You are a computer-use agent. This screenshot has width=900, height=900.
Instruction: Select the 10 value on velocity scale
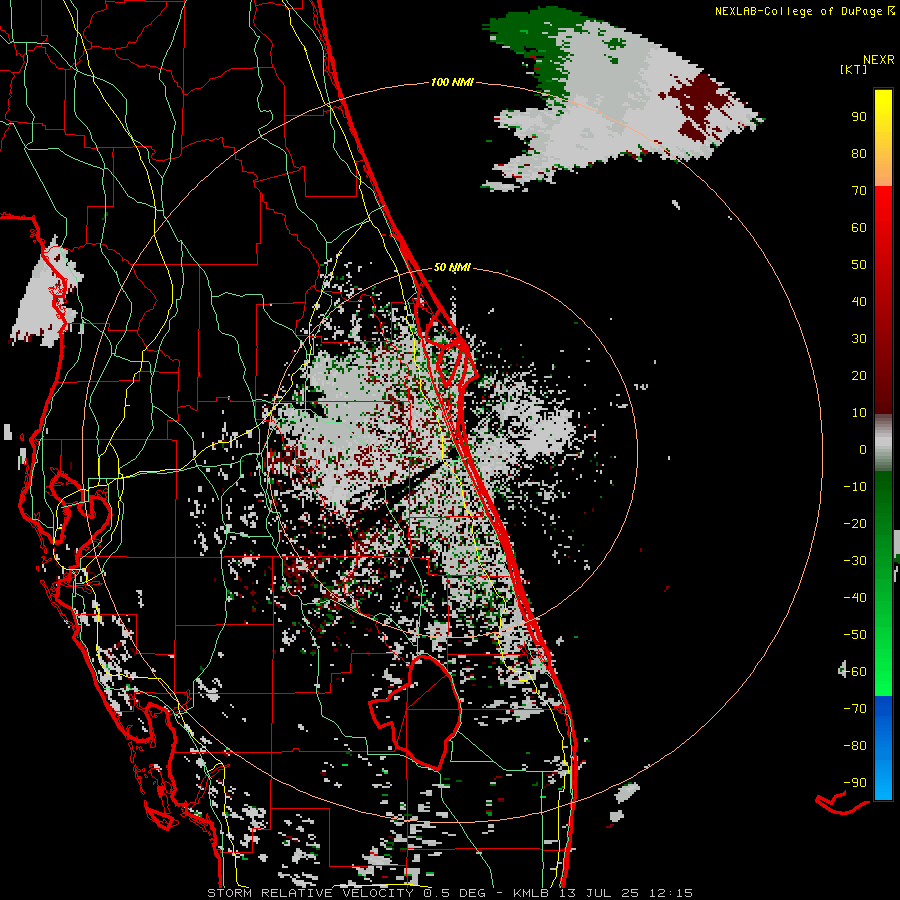click(x=859, y=413)
